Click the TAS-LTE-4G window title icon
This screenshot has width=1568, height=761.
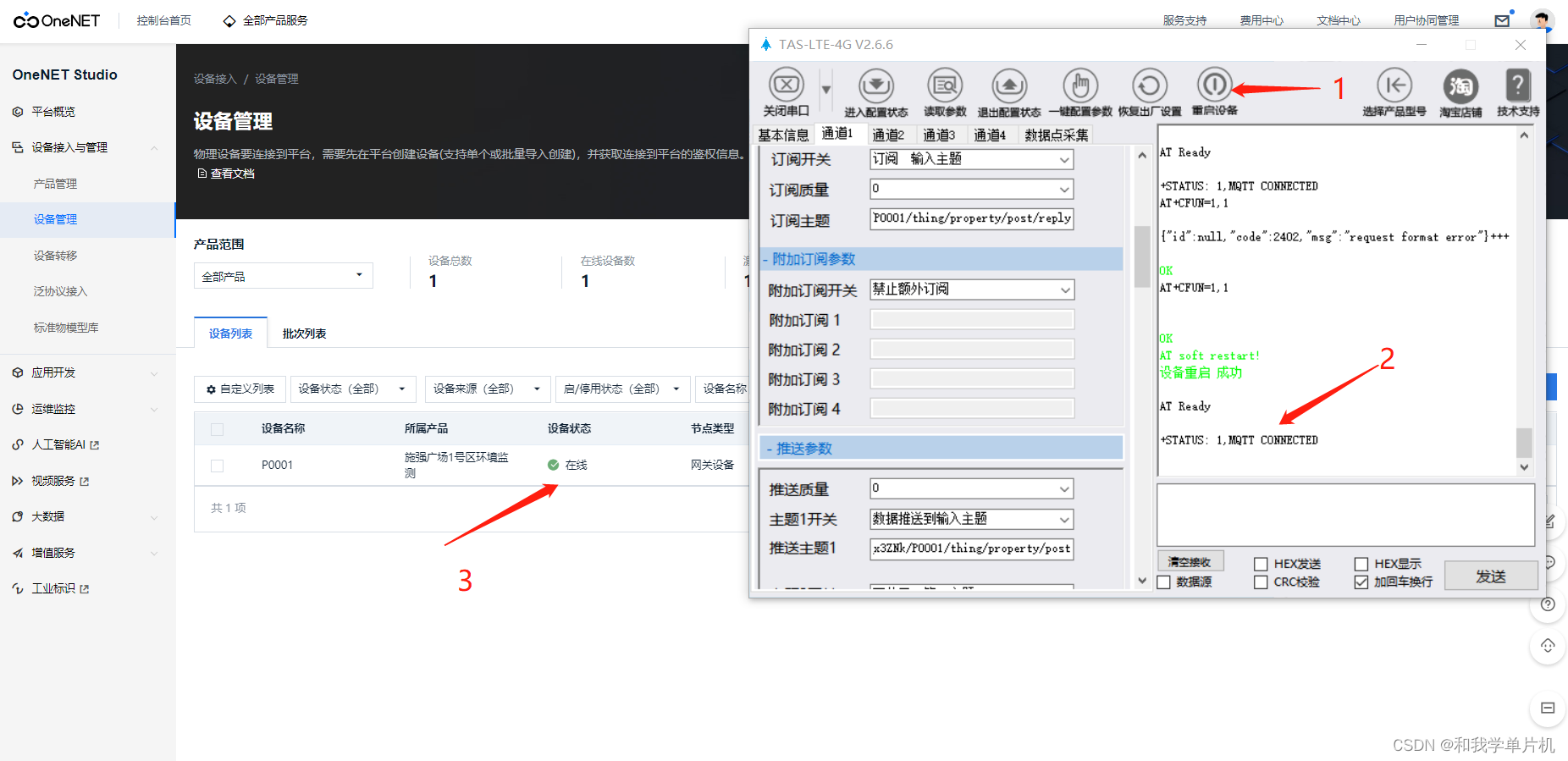766,44
